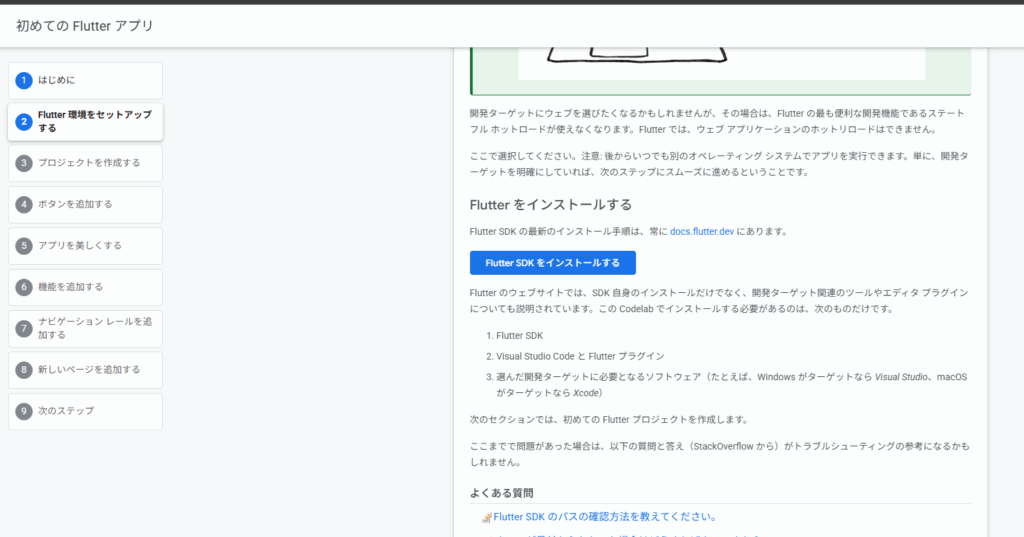The height and width of the screenshot is (537, 1024).
Task: Click the paragraph starting 開発ターゲットにウェブを
Action: (x=717, y=122)
